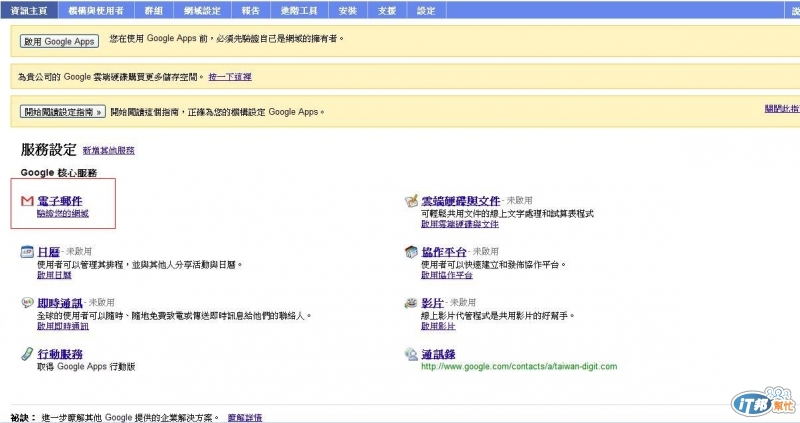The image size is (800, 423).
Task: Click the video icon beside 影片
Action: [x=411, y=303]
